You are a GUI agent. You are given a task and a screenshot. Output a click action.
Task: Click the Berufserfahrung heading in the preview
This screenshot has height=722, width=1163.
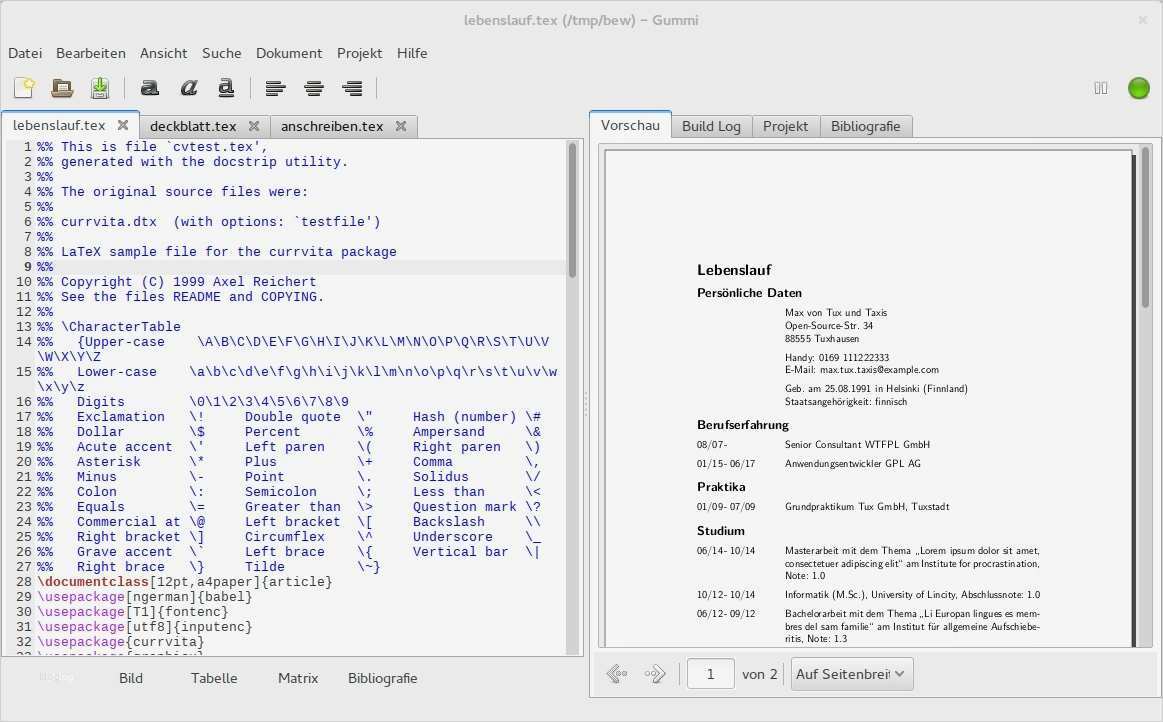pos(742,425)
